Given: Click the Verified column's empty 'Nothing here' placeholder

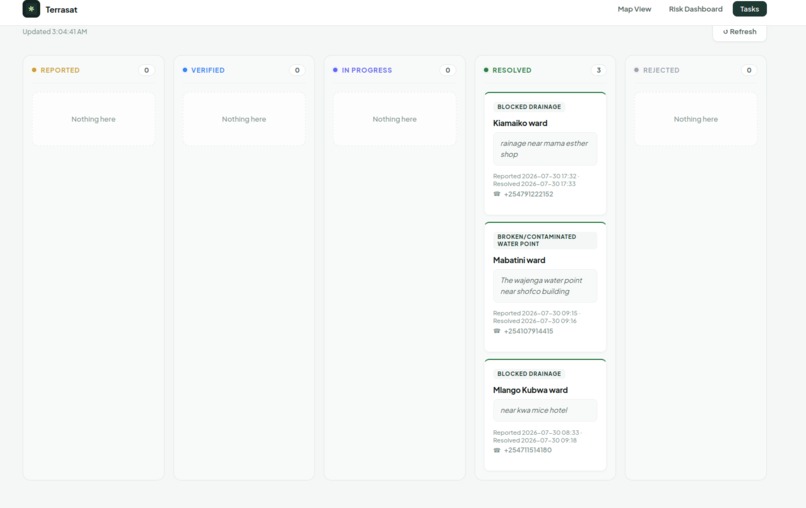Looking at the screenshot, I should (244, 119).
